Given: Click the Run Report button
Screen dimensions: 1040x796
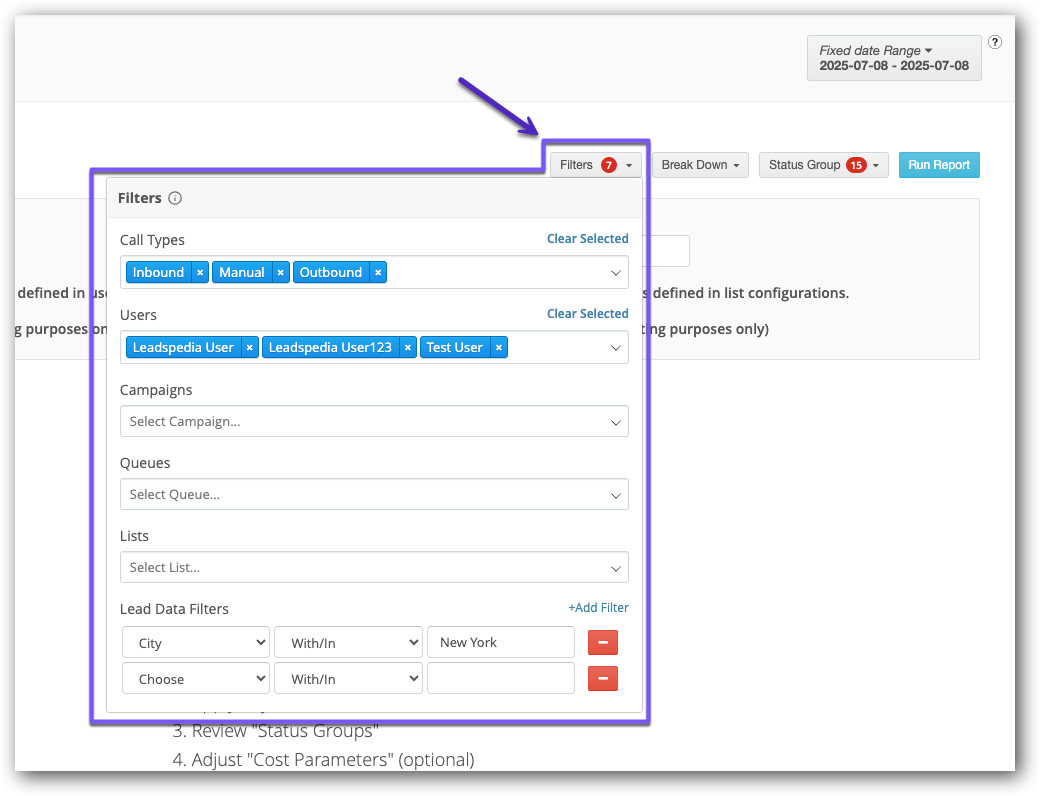Looking at the screenshot, I should [x=938, y=164].
